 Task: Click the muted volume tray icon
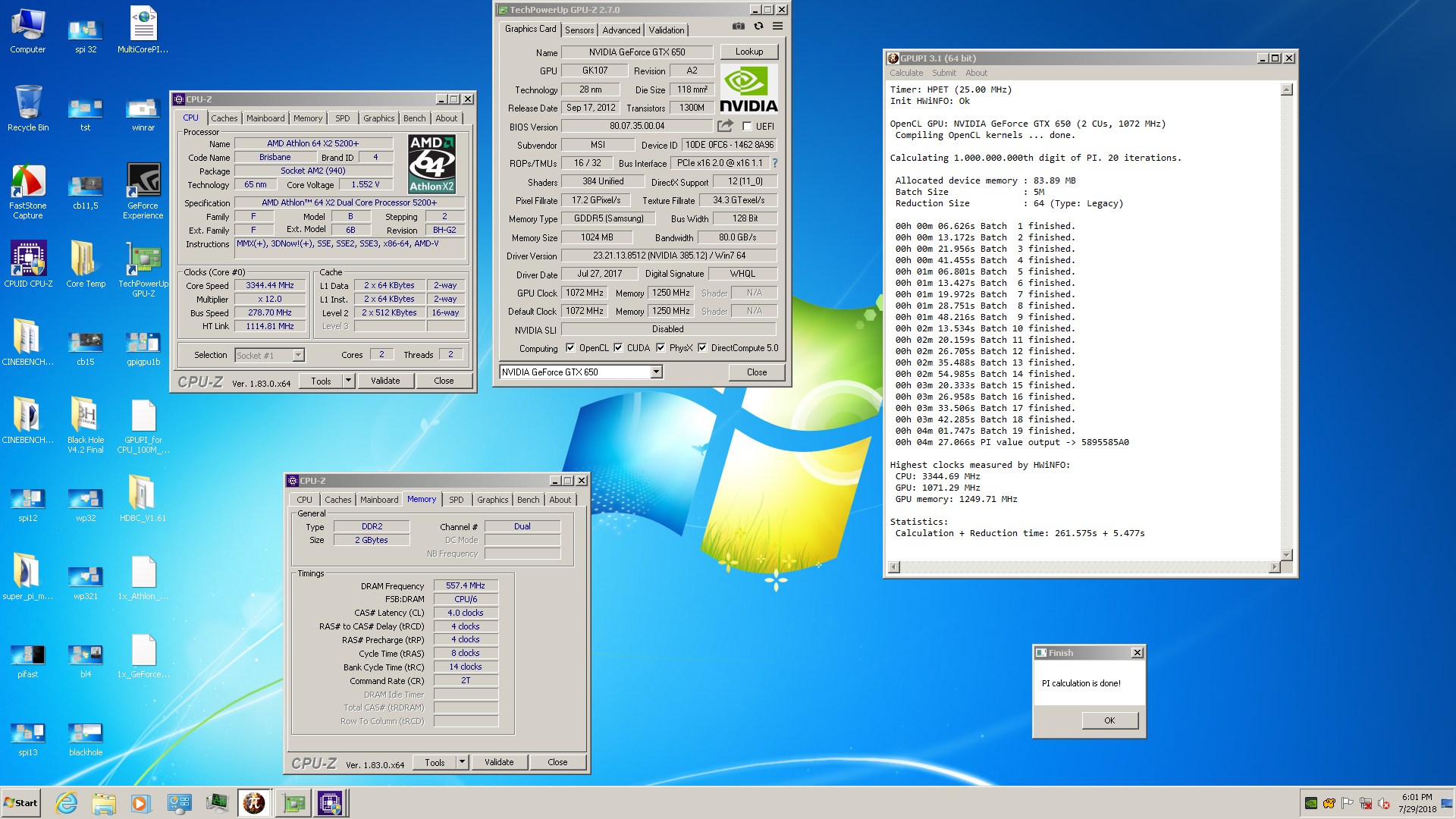(x=1383, y=803)
